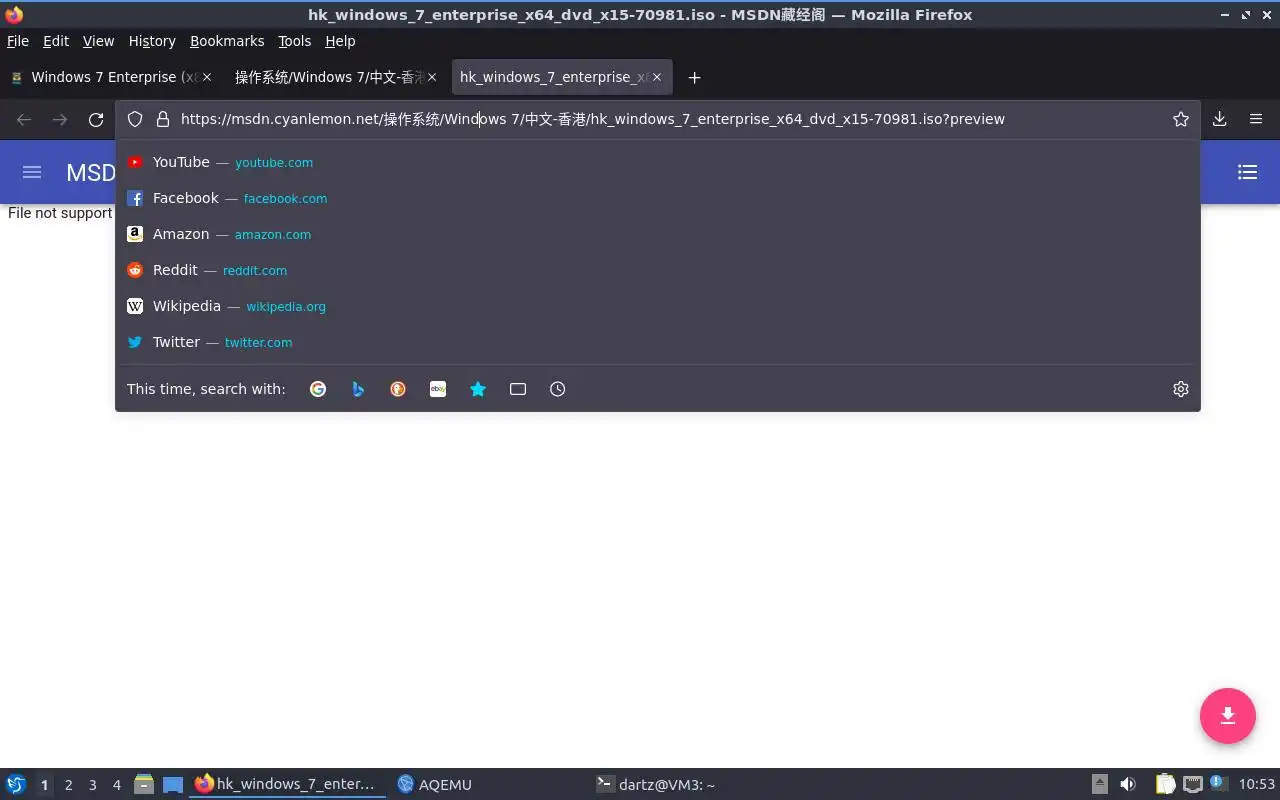Select Amazon suggestion
The width and height of the screenshot is (1280, 800).
click(x=657, y=234)
